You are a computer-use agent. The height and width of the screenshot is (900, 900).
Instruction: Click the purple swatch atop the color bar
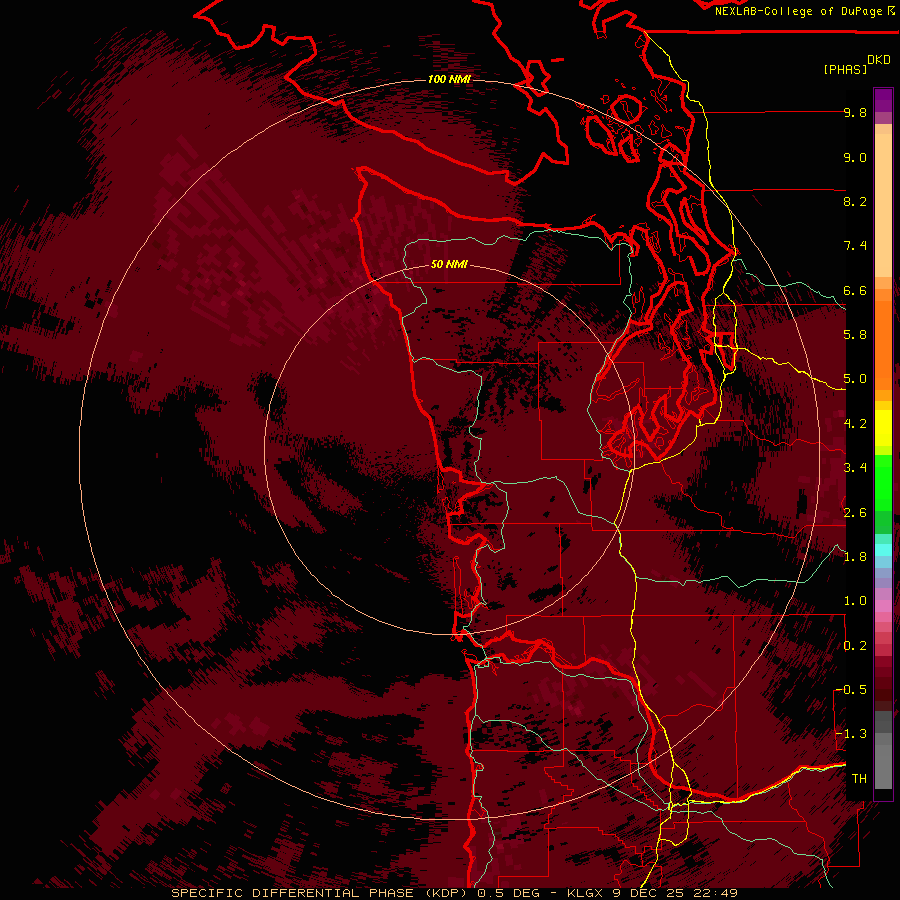(x=883, y=100)
